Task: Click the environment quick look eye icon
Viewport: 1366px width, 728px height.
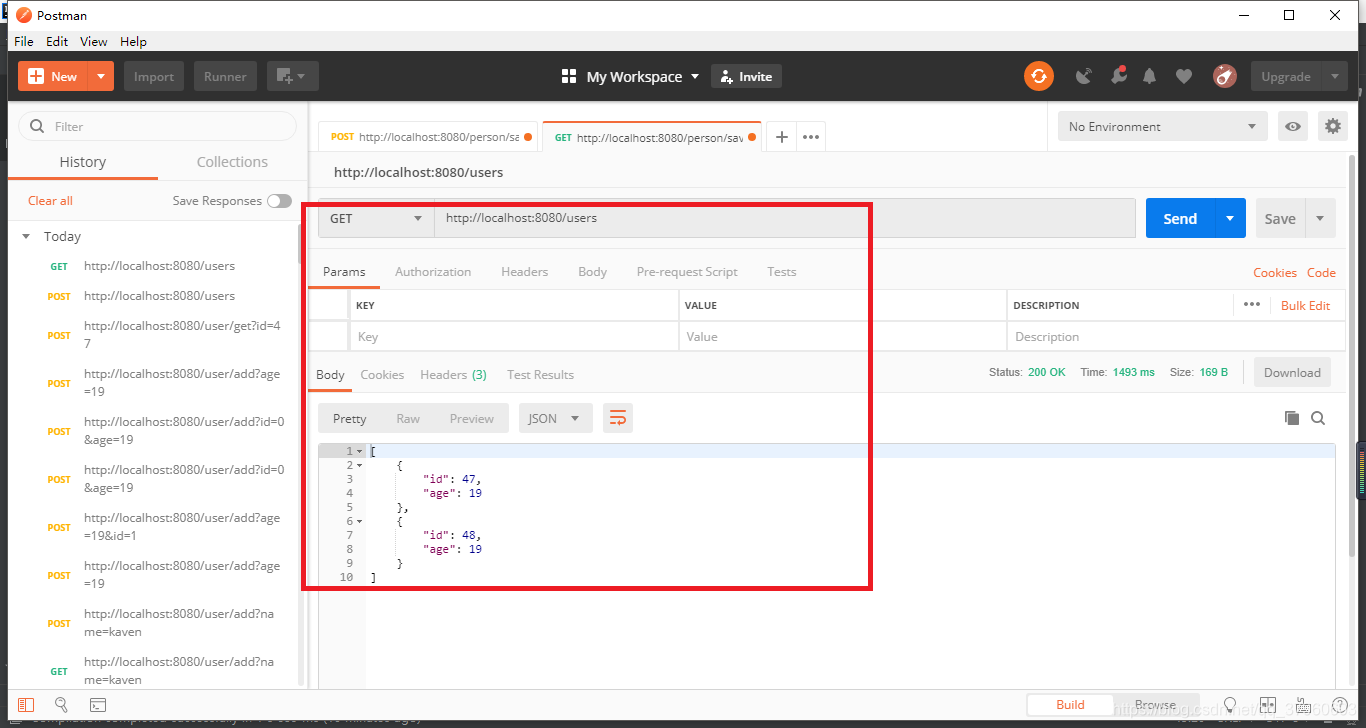Action: click(x=1293, y=126)
